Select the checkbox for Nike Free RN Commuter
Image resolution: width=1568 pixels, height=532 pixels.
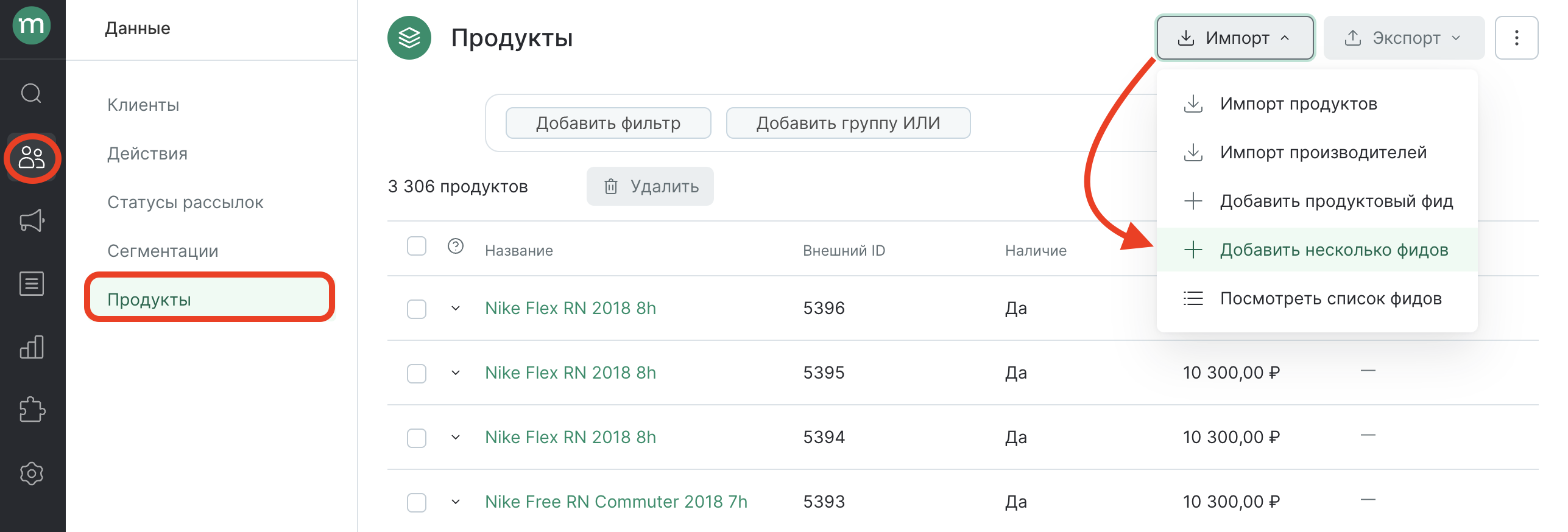point(417,502)
